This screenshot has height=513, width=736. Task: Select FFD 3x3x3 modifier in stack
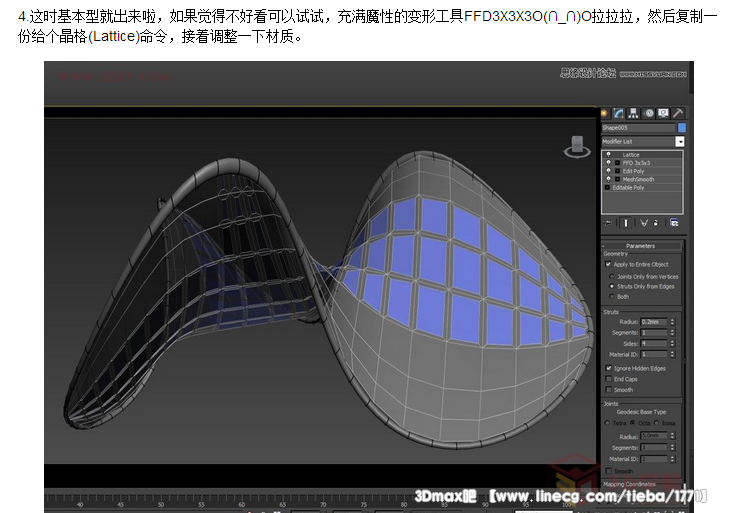[636, 163]
